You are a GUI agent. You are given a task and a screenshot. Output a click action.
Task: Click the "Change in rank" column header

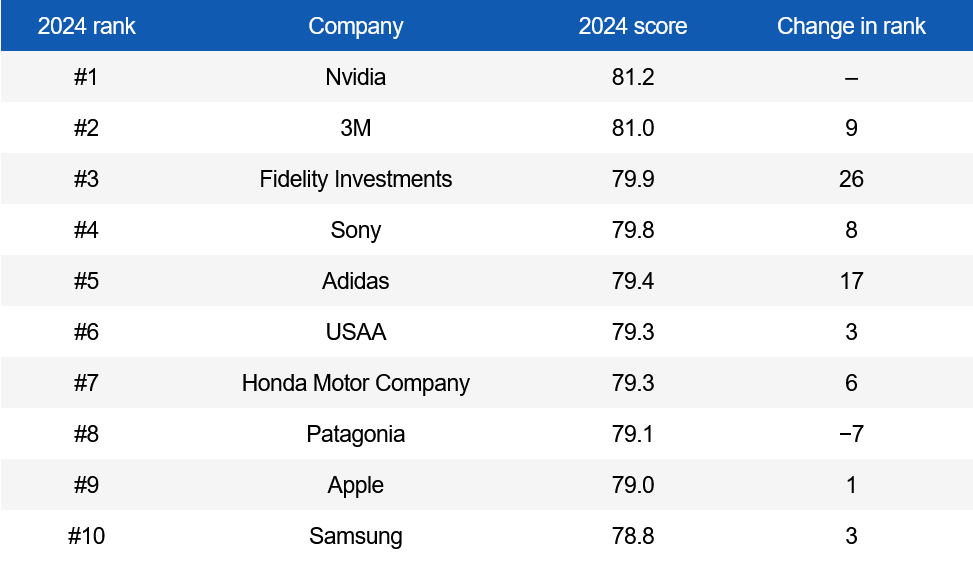851,26
